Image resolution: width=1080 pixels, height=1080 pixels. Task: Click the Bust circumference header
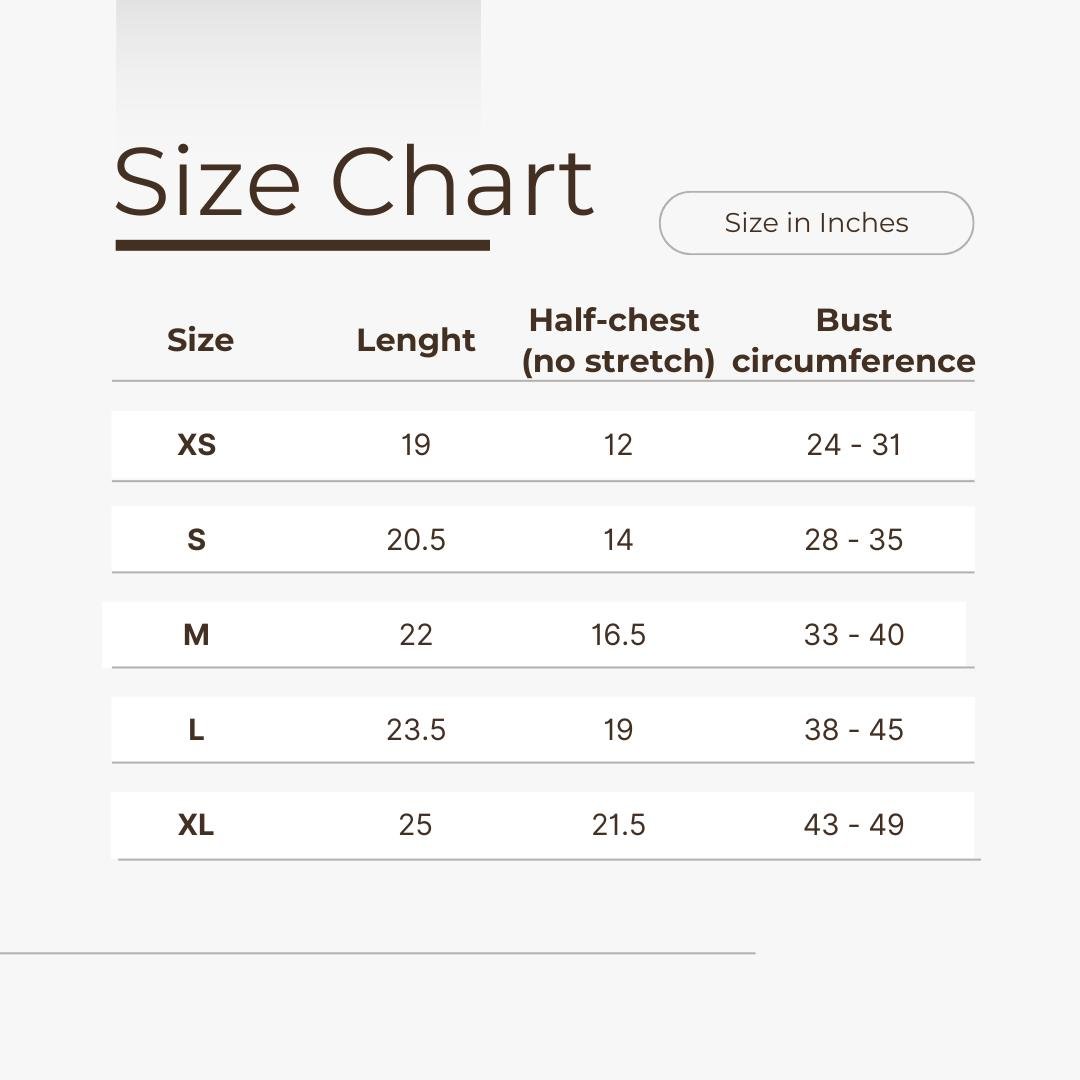[x=853, y=341]
